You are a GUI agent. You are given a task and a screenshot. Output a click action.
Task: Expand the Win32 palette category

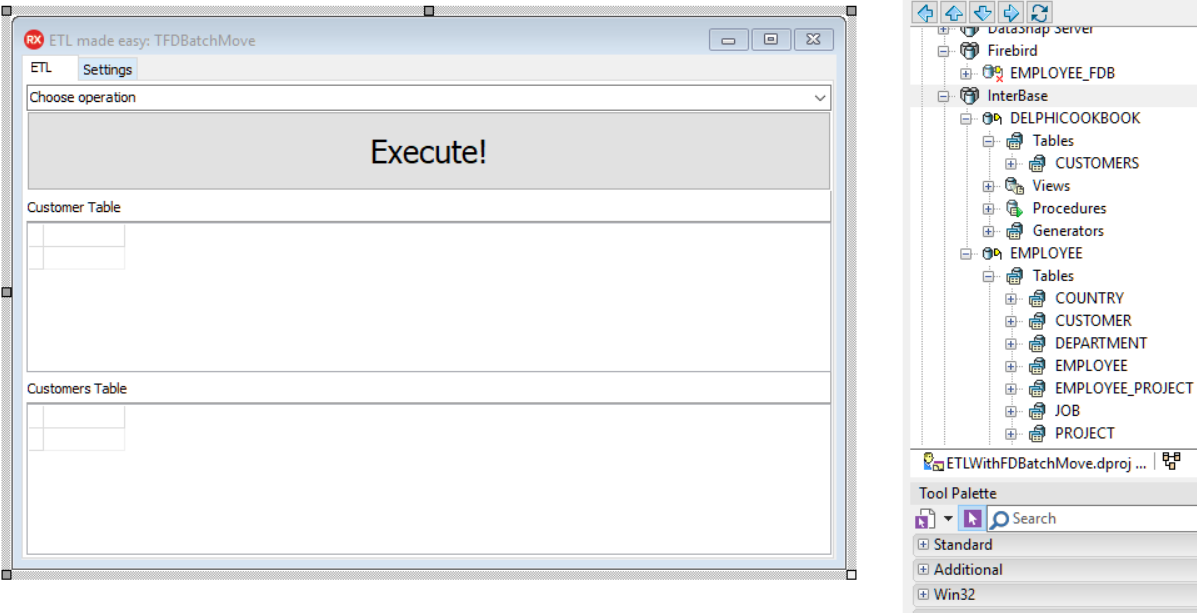point(924,594)
